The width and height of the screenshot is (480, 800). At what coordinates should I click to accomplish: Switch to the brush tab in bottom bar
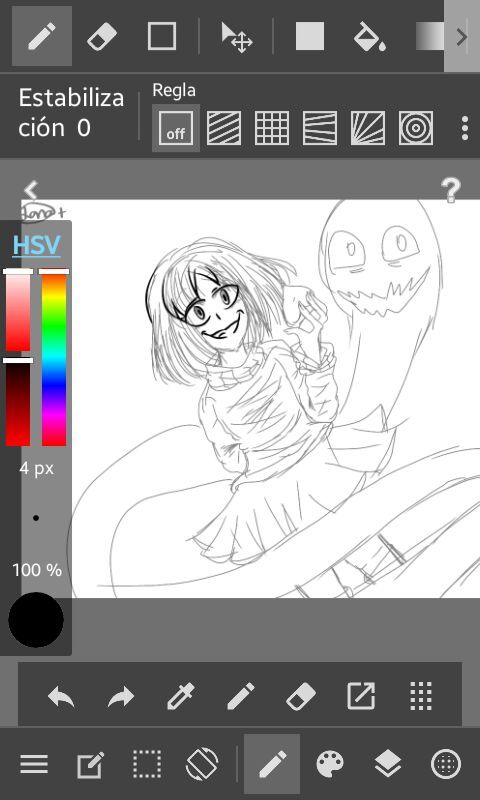pyautogui.click(x=272, y=764)
